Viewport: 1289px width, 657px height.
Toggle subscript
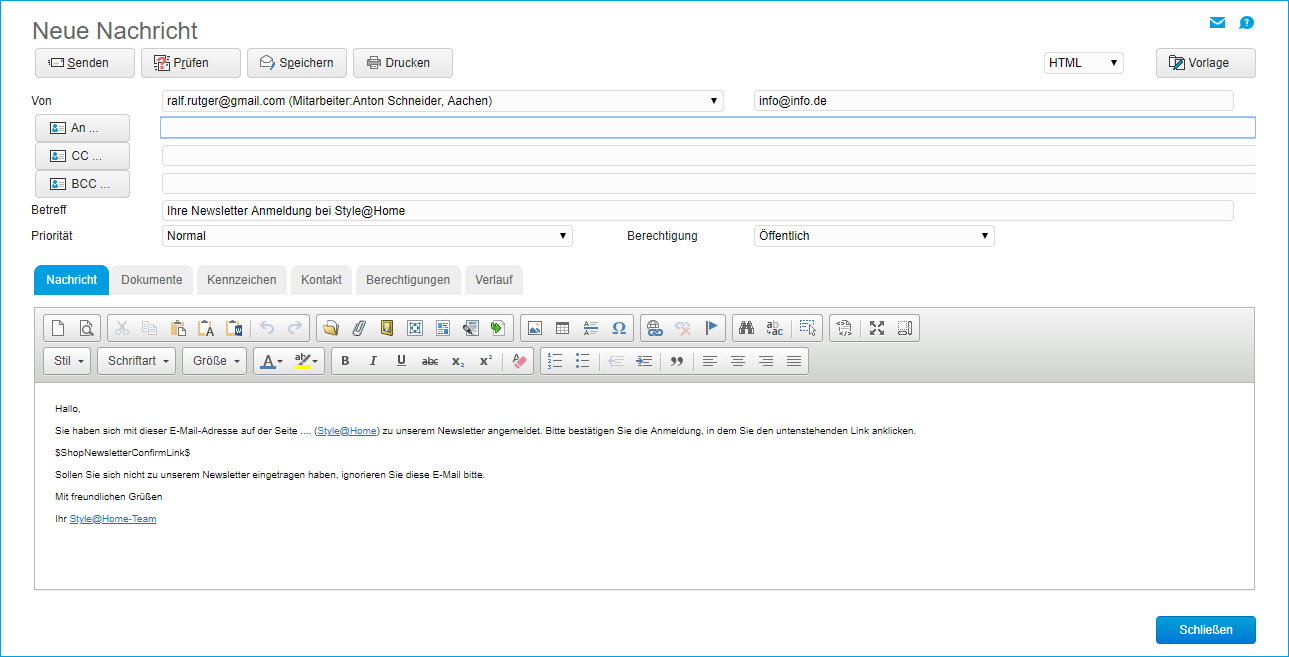pyautogui.click(x=457, y=361)
